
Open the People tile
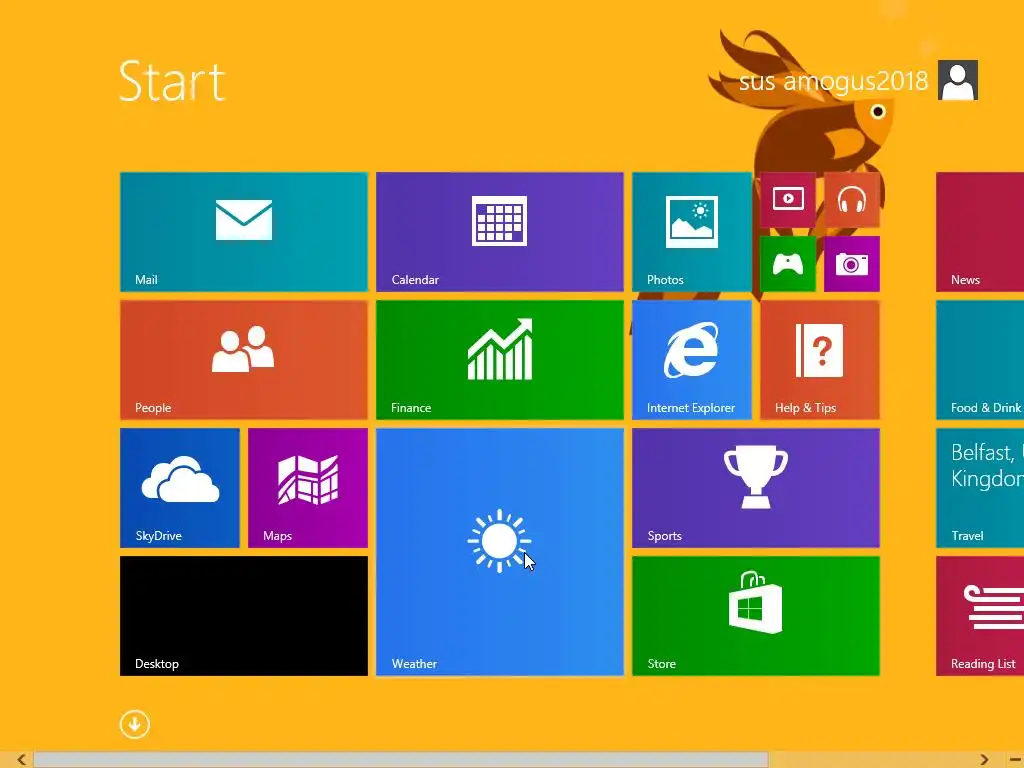[244, 360]
